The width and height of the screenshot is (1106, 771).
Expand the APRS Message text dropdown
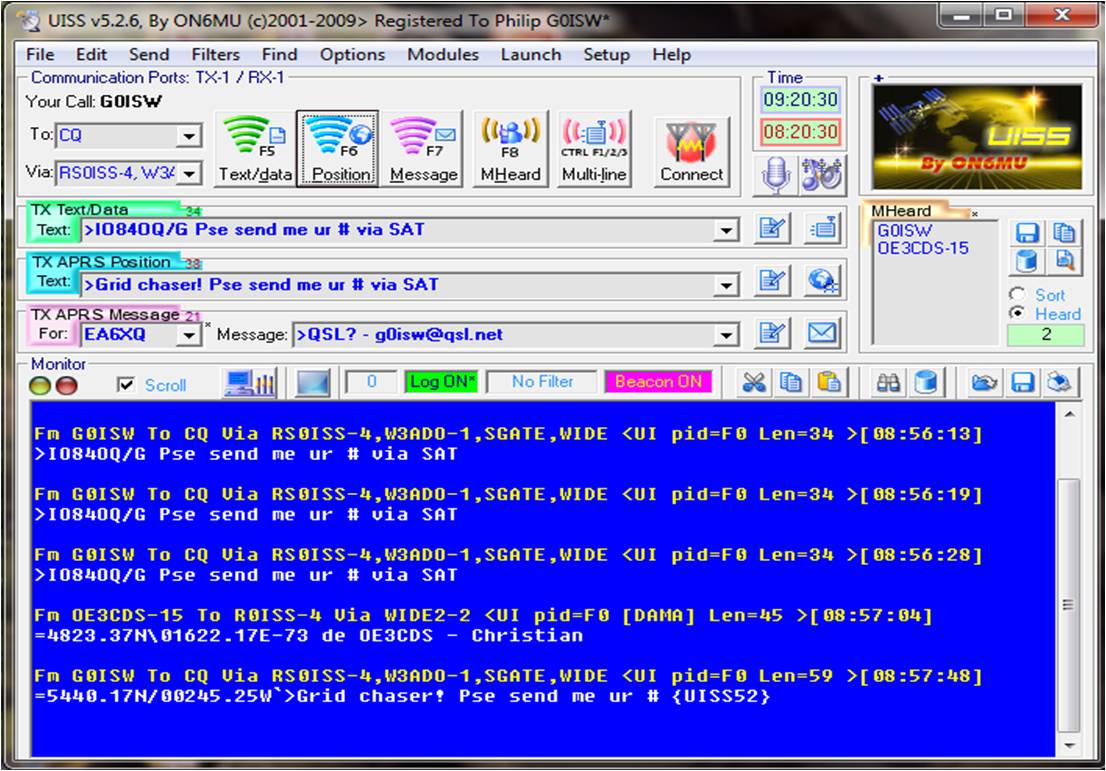pos(725,335)
